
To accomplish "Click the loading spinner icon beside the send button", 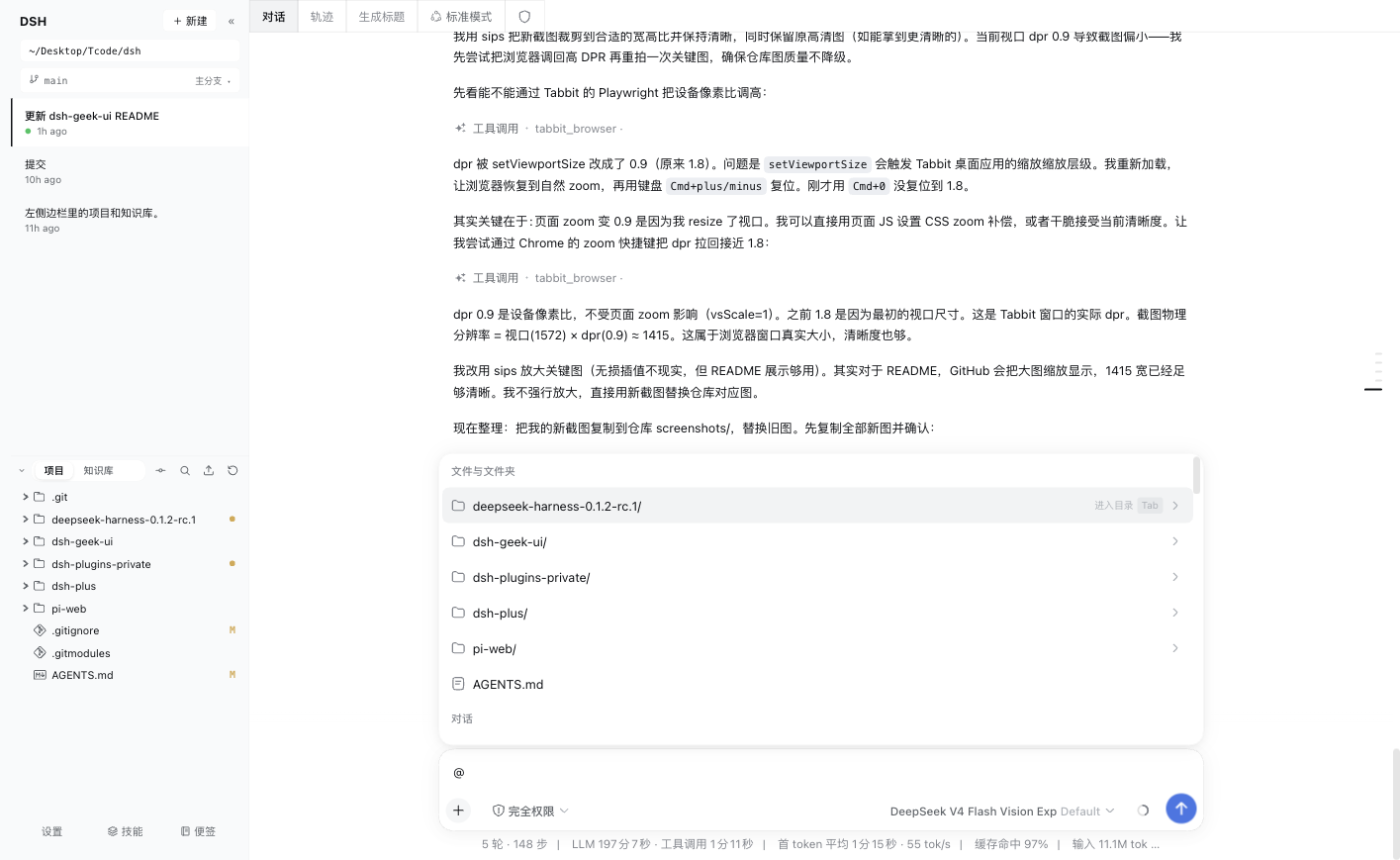I will point(1143,811).
